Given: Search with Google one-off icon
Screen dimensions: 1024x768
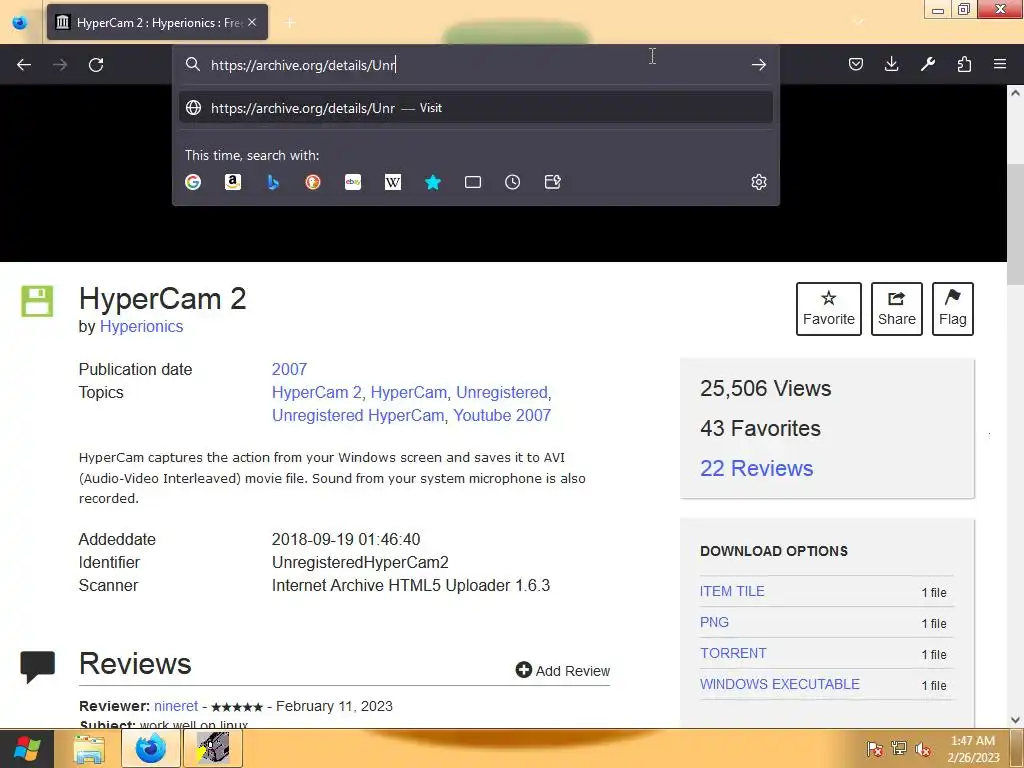Looking at the screenshot, I should [x=193, y=182].
